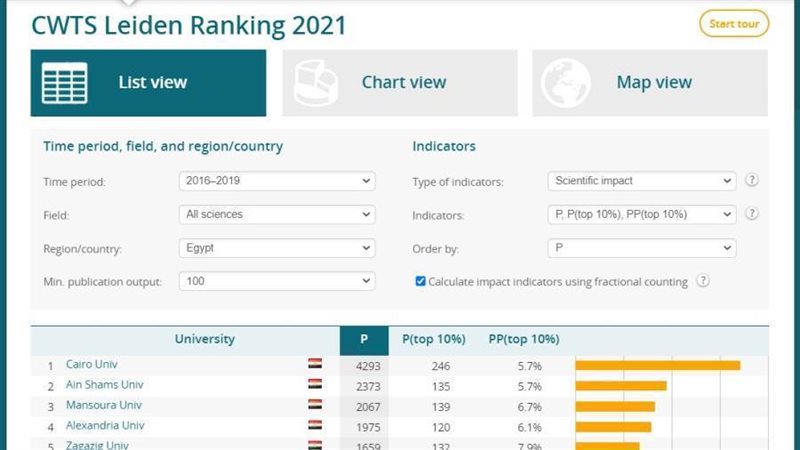Click the List view table icon

[x=64, y=83]
